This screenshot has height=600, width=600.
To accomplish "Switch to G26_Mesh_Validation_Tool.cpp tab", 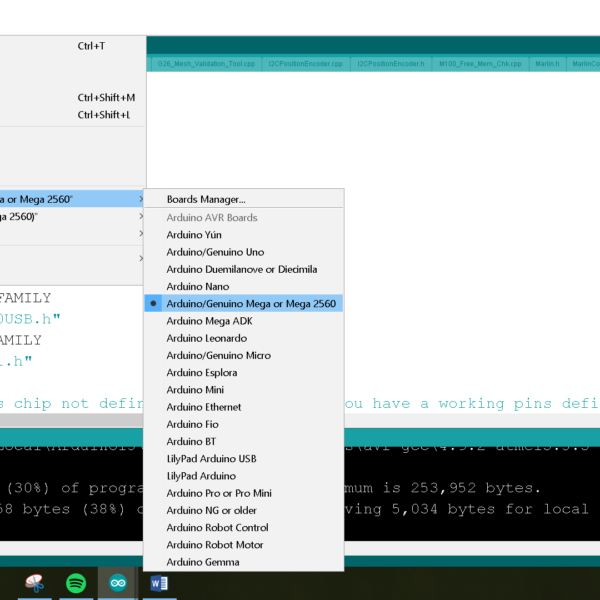I will (x=206, y=64).
